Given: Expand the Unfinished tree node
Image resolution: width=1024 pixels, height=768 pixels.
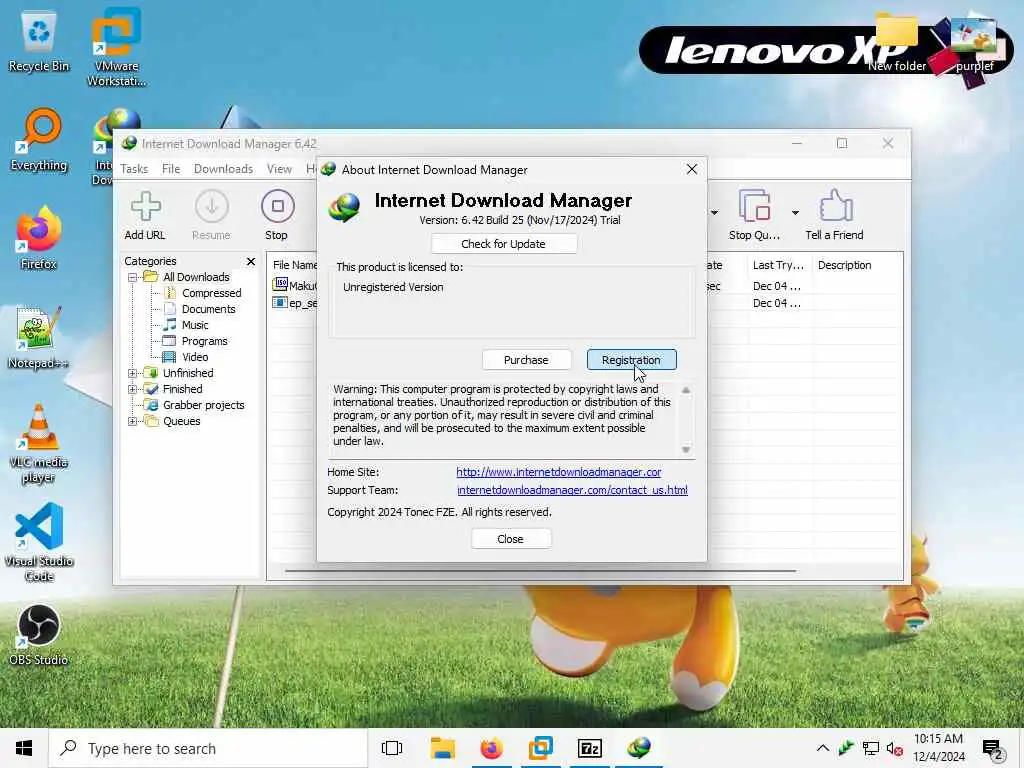Looking at the screenshot, I should tap(133, 374).
